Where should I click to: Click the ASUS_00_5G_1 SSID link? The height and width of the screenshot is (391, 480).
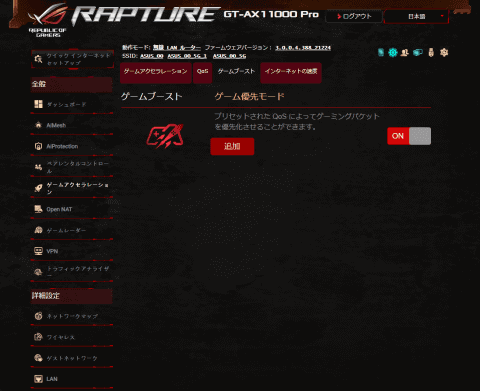[187, 56]
